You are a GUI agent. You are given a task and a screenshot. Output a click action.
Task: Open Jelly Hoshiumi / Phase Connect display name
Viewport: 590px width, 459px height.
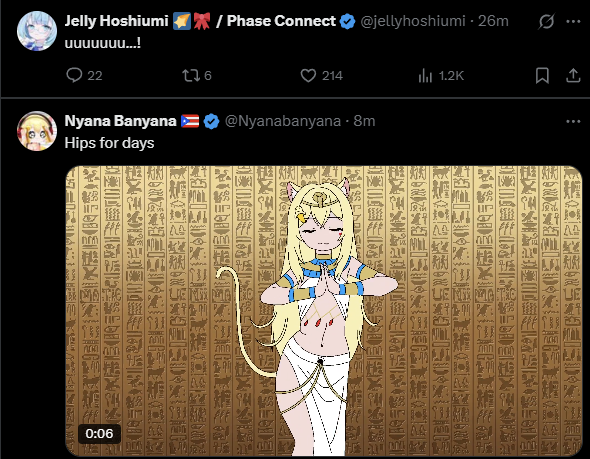(x=200, y=21)
